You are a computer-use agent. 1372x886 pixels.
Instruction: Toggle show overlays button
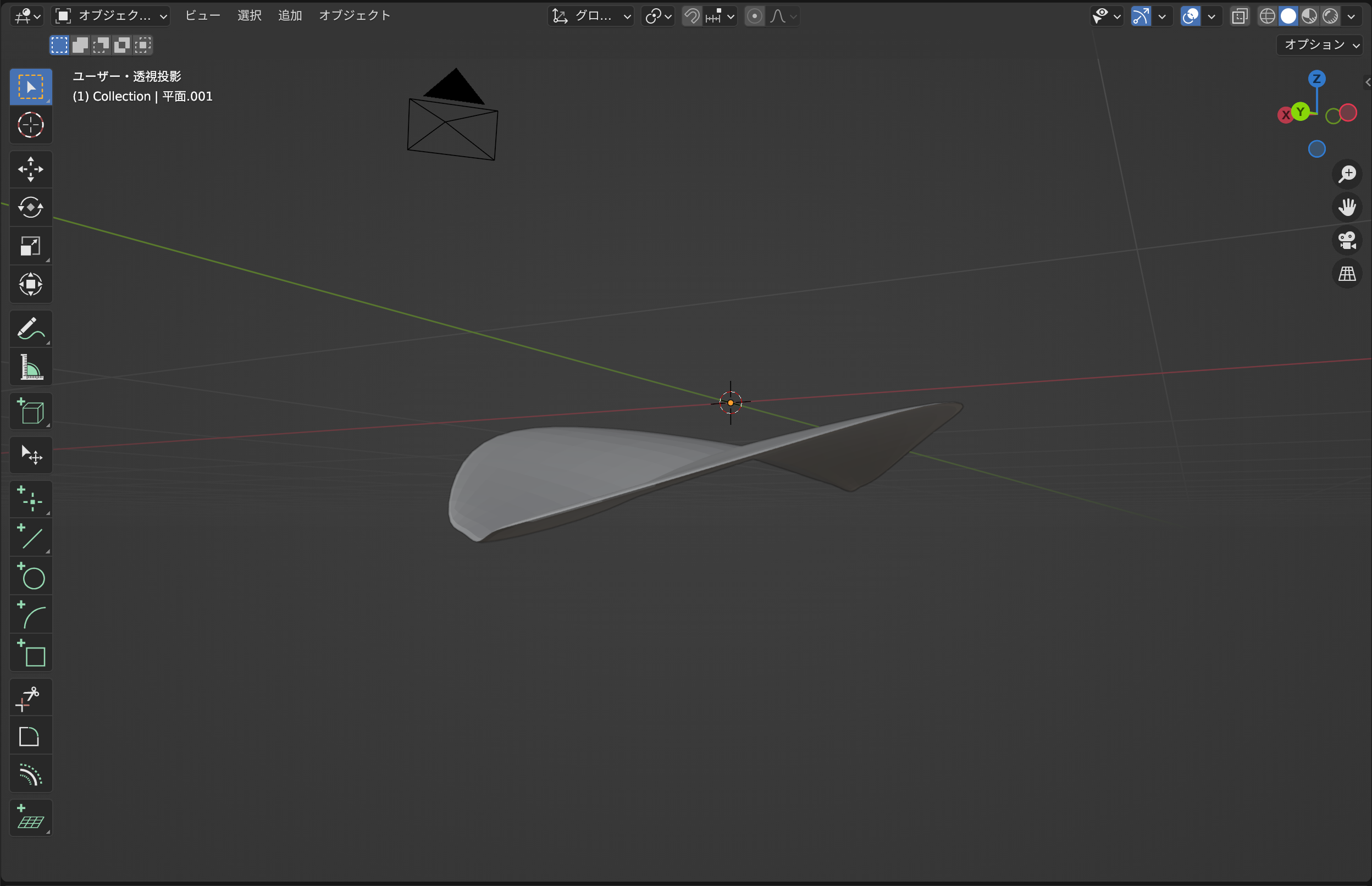pos(1190,16)
